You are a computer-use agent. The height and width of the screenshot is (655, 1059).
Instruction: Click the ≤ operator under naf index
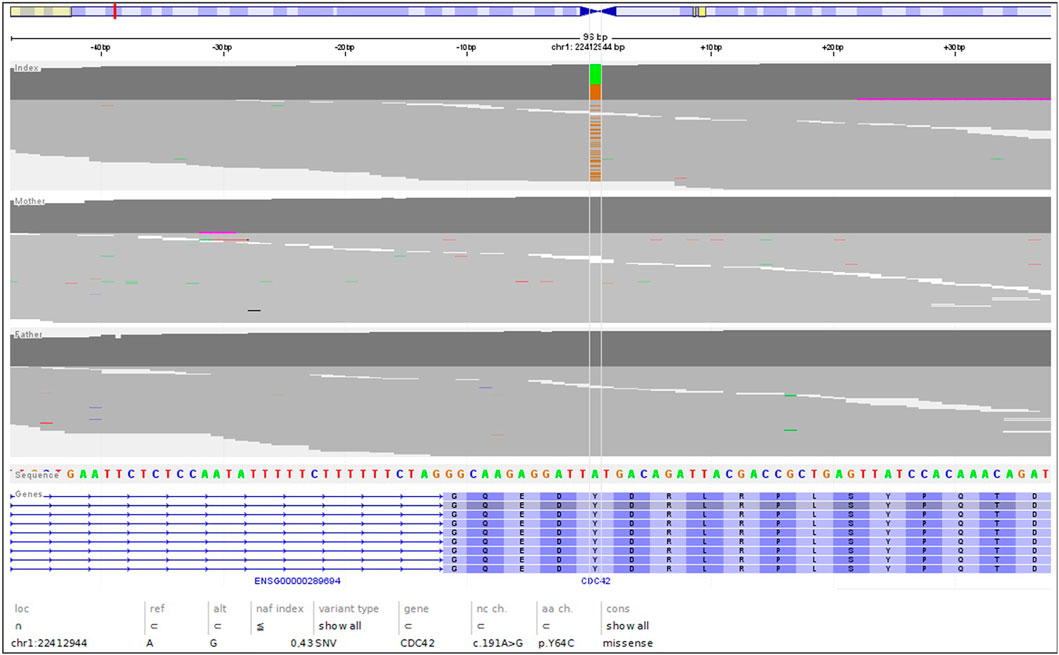tap(261, 626)
